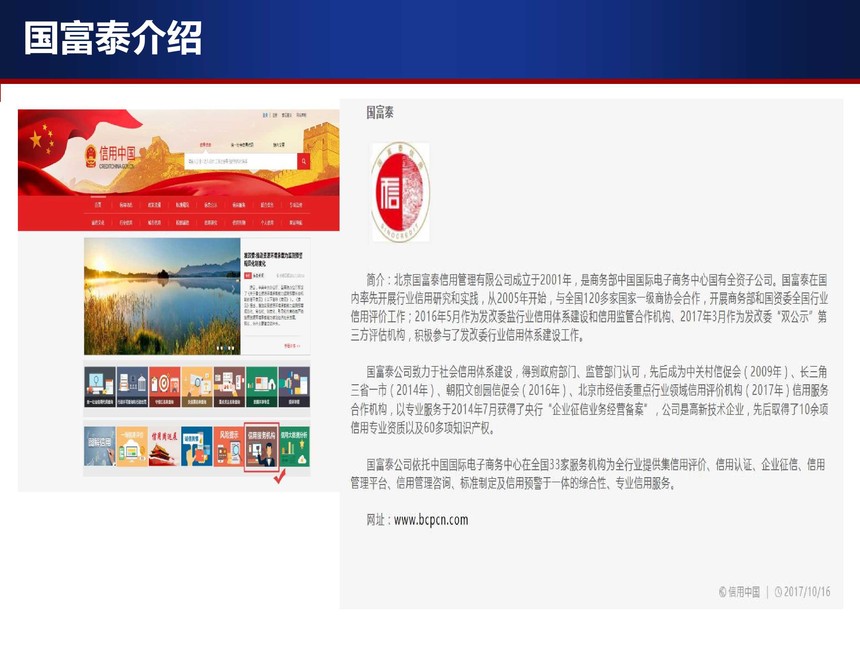The width and height of the screenshot is (860, 645).
Task: Click the date text 2017/10/16
Action: [x=807, y=592]
